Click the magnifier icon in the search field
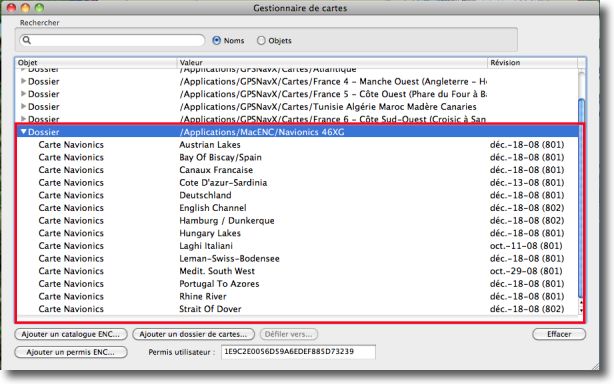The height and width of the screenshot is (384, 614). click(27, 40)
